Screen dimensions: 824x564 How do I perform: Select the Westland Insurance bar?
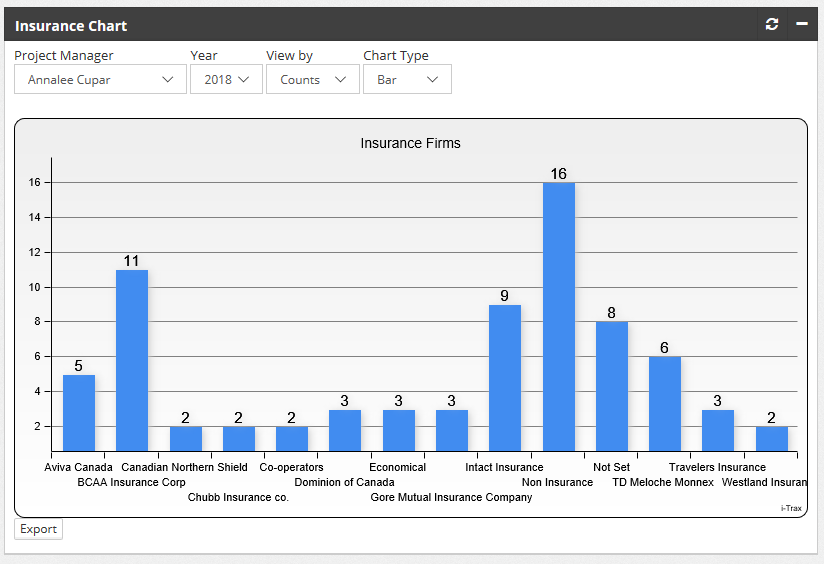771,439
